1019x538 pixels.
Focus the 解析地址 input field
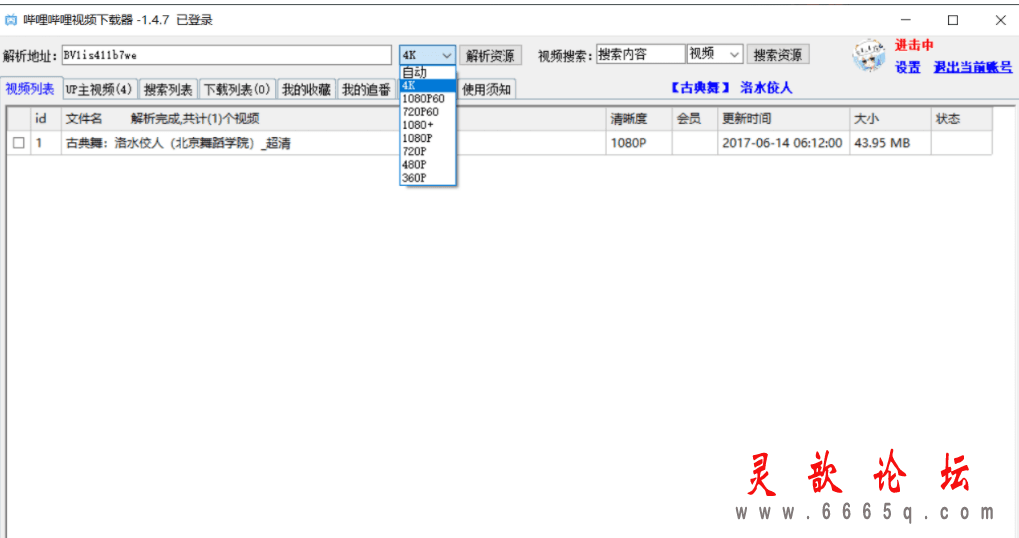click(227, 55)
